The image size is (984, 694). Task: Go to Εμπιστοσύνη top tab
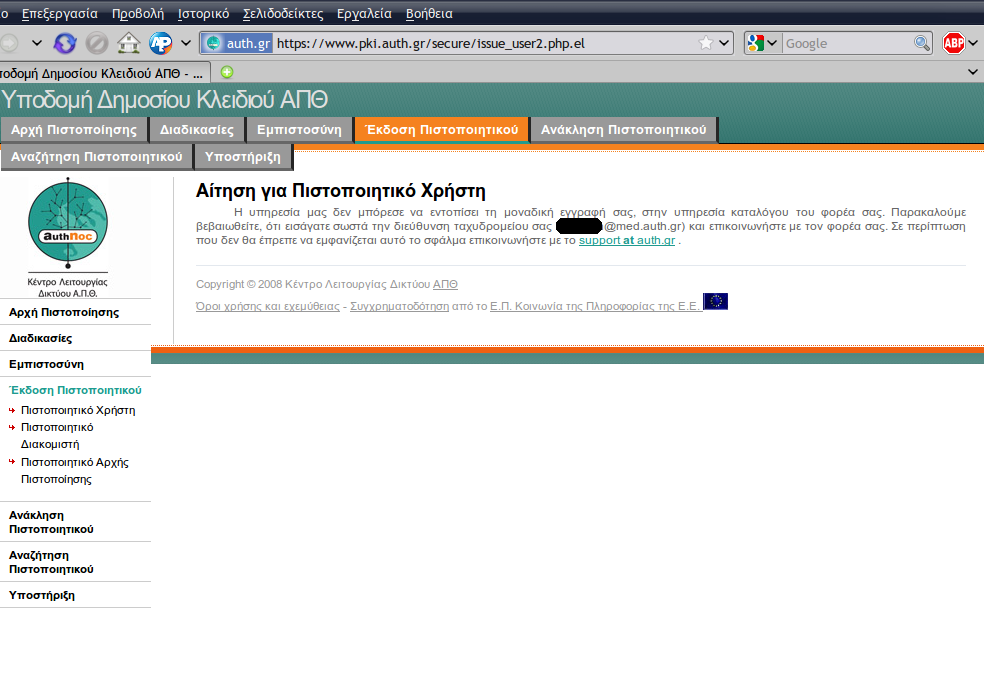(x=299, y=130)
